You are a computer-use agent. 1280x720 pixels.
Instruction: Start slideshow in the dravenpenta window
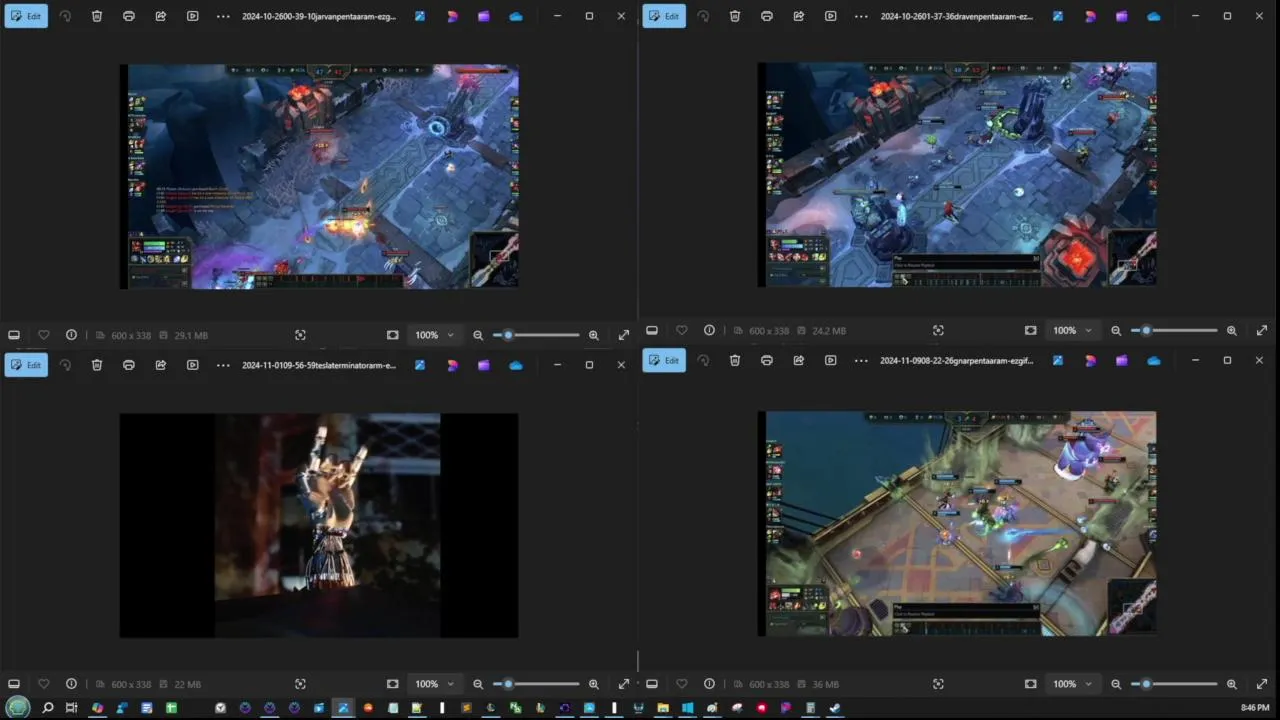[x=831, y=16]
